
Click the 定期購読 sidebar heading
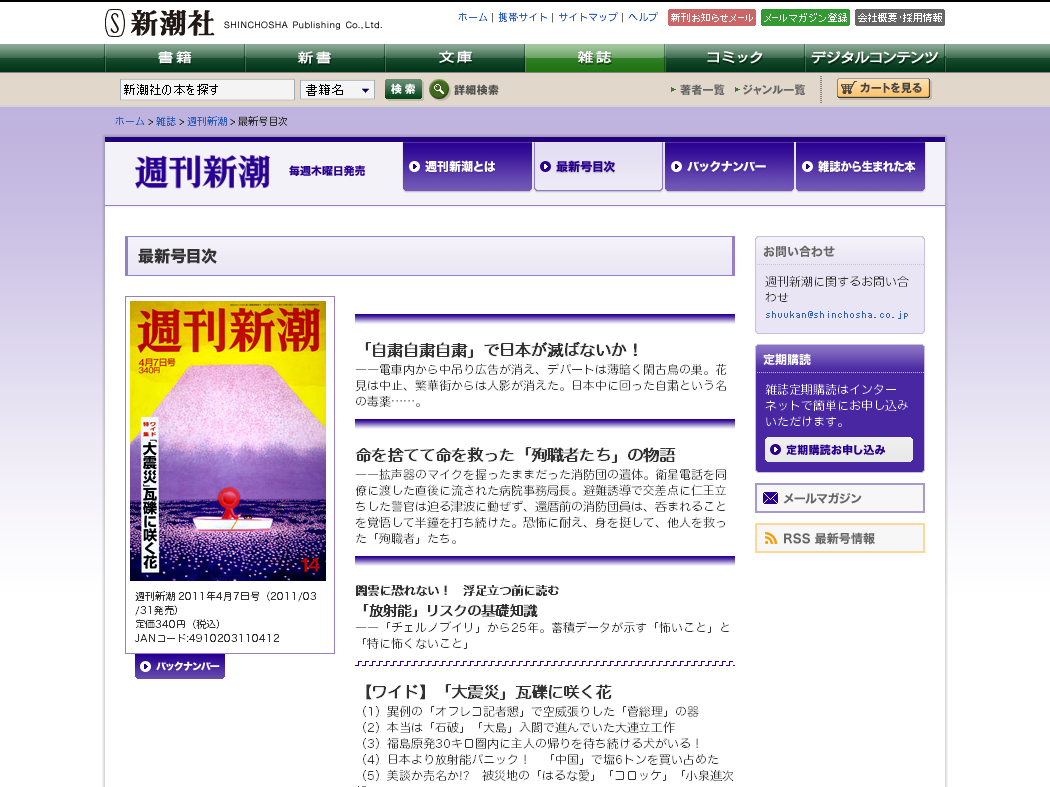[x=787, y=360]
